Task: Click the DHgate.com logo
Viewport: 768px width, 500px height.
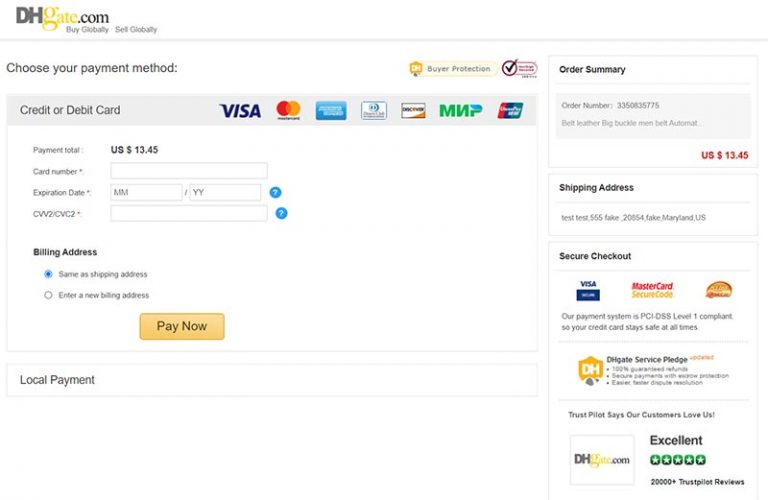Action: click(x=63, y=17)
